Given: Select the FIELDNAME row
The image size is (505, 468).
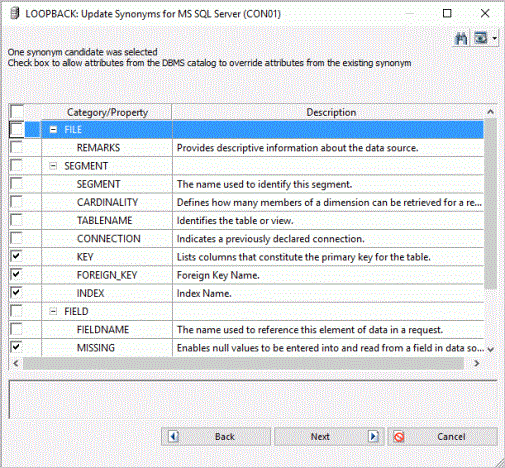Looking at the screenshot, I should [x=246, y=329].
